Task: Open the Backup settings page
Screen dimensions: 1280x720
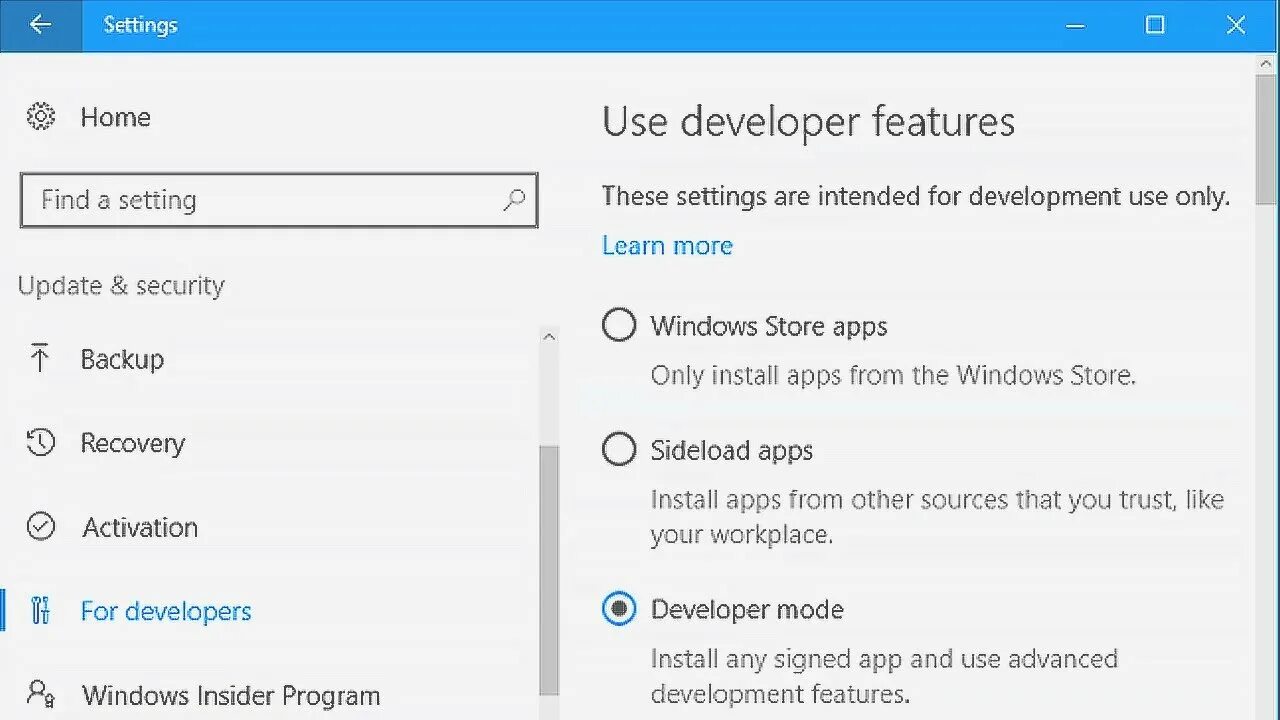Action: pos(122,359)
